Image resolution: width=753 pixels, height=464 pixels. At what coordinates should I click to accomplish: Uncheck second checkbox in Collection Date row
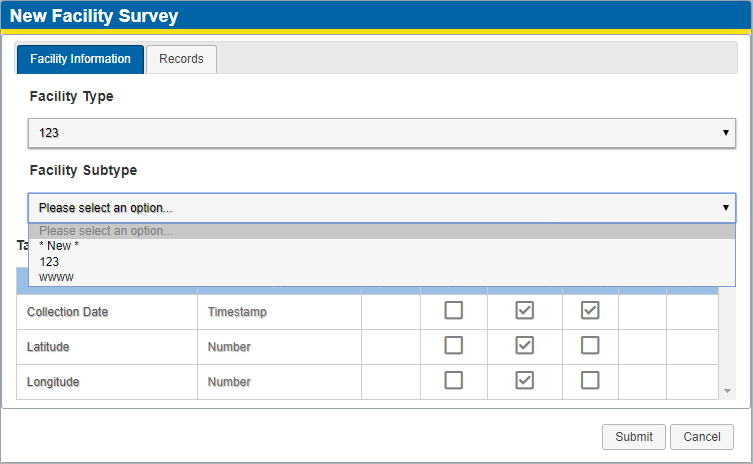click(524, 310)
